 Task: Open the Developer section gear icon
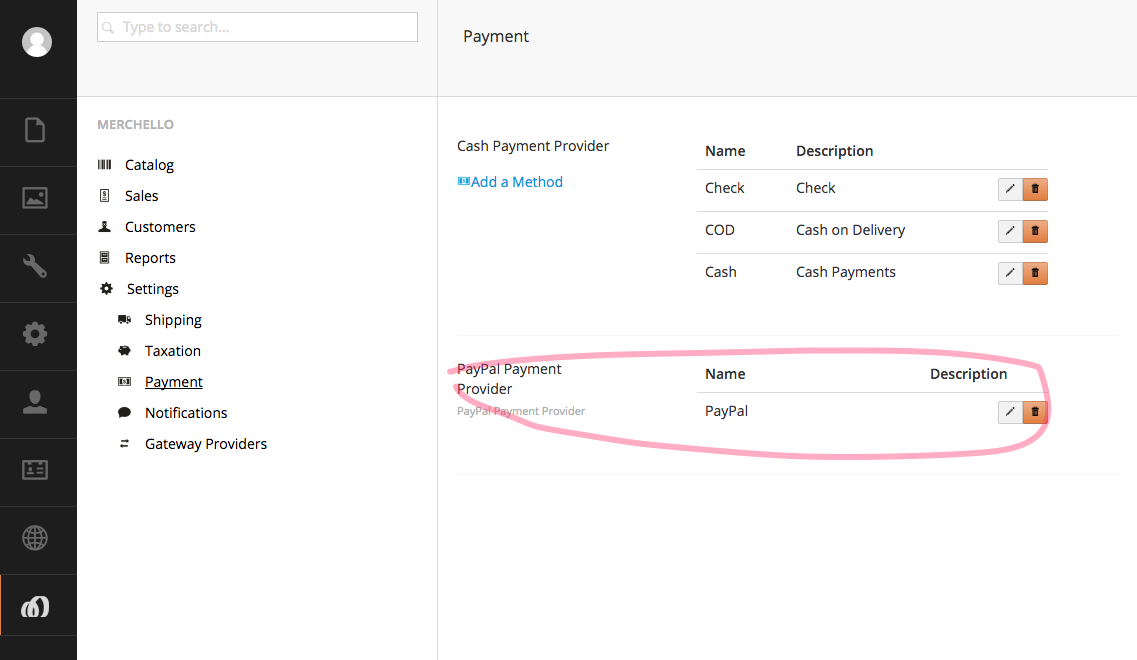[x=35, y=334]
